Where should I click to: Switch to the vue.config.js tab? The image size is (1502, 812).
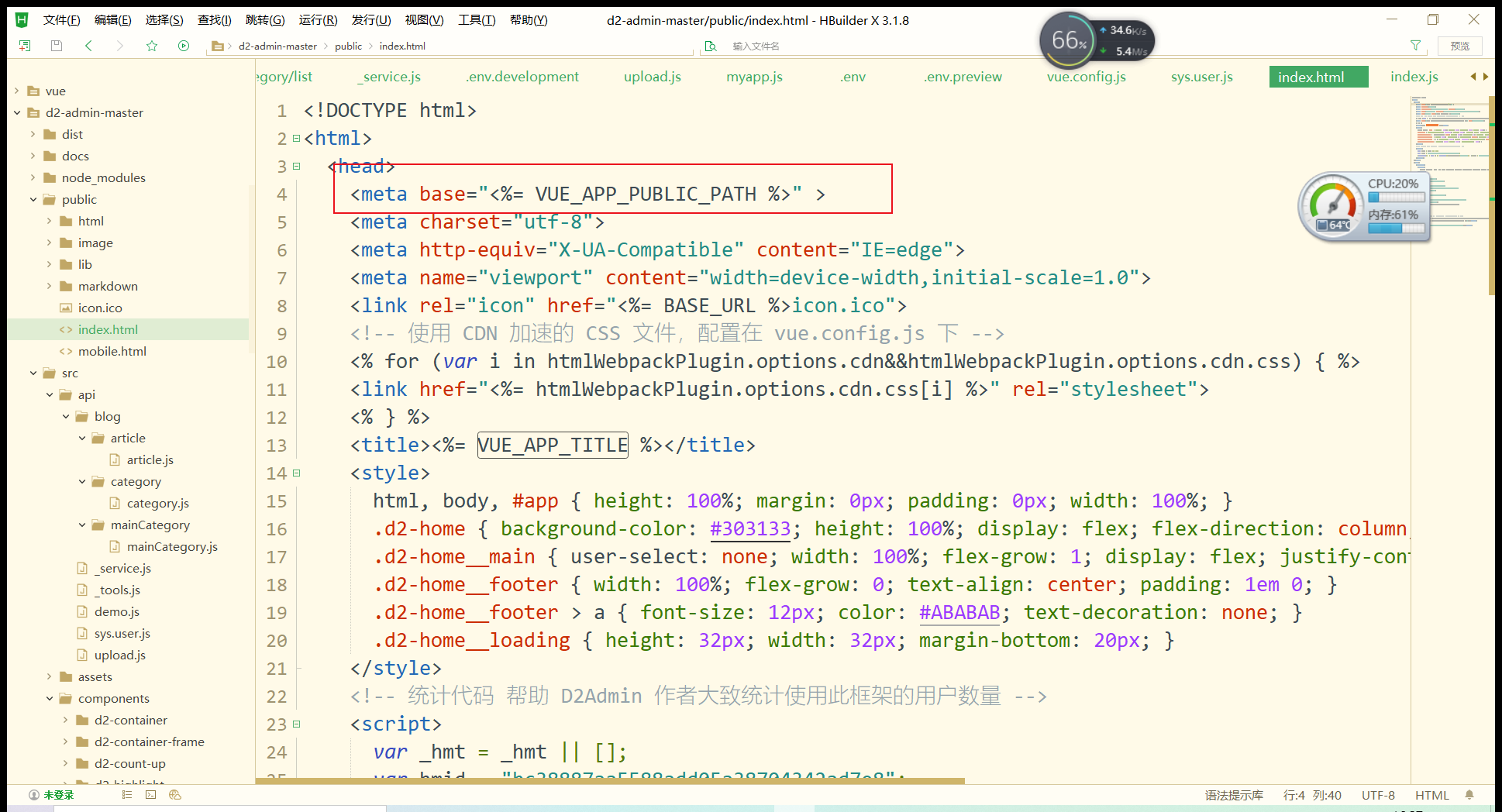pyautogui.click(x=1086, y=77)
